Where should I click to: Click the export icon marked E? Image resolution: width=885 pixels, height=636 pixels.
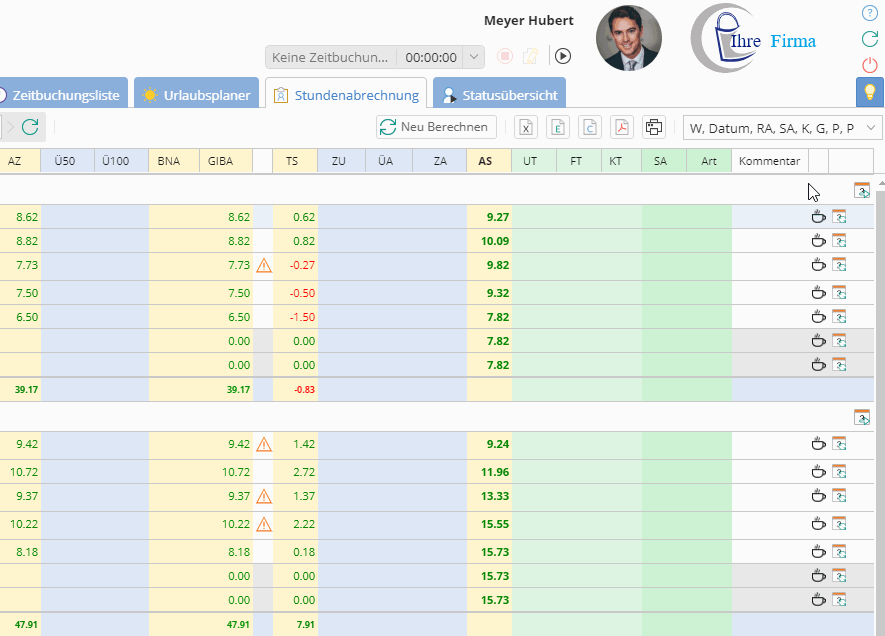pos(558,127)
